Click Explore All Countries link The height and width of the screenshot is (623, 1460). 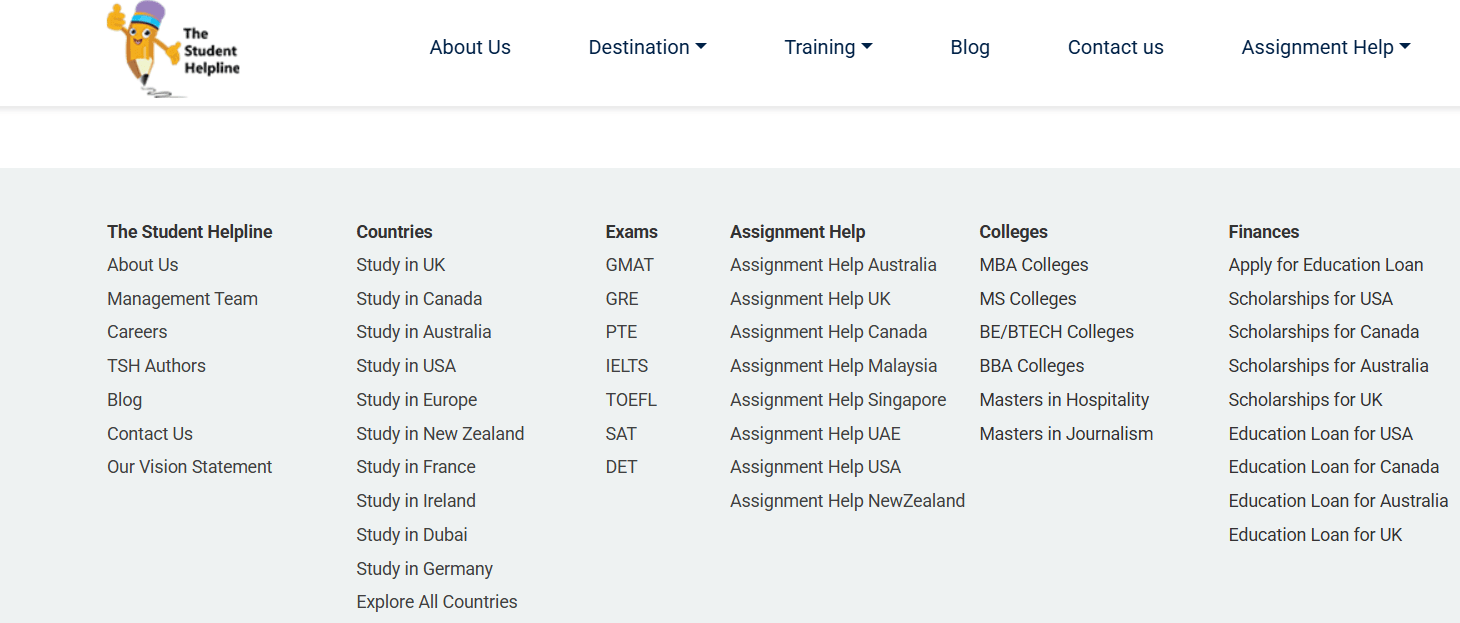[437, 602]
